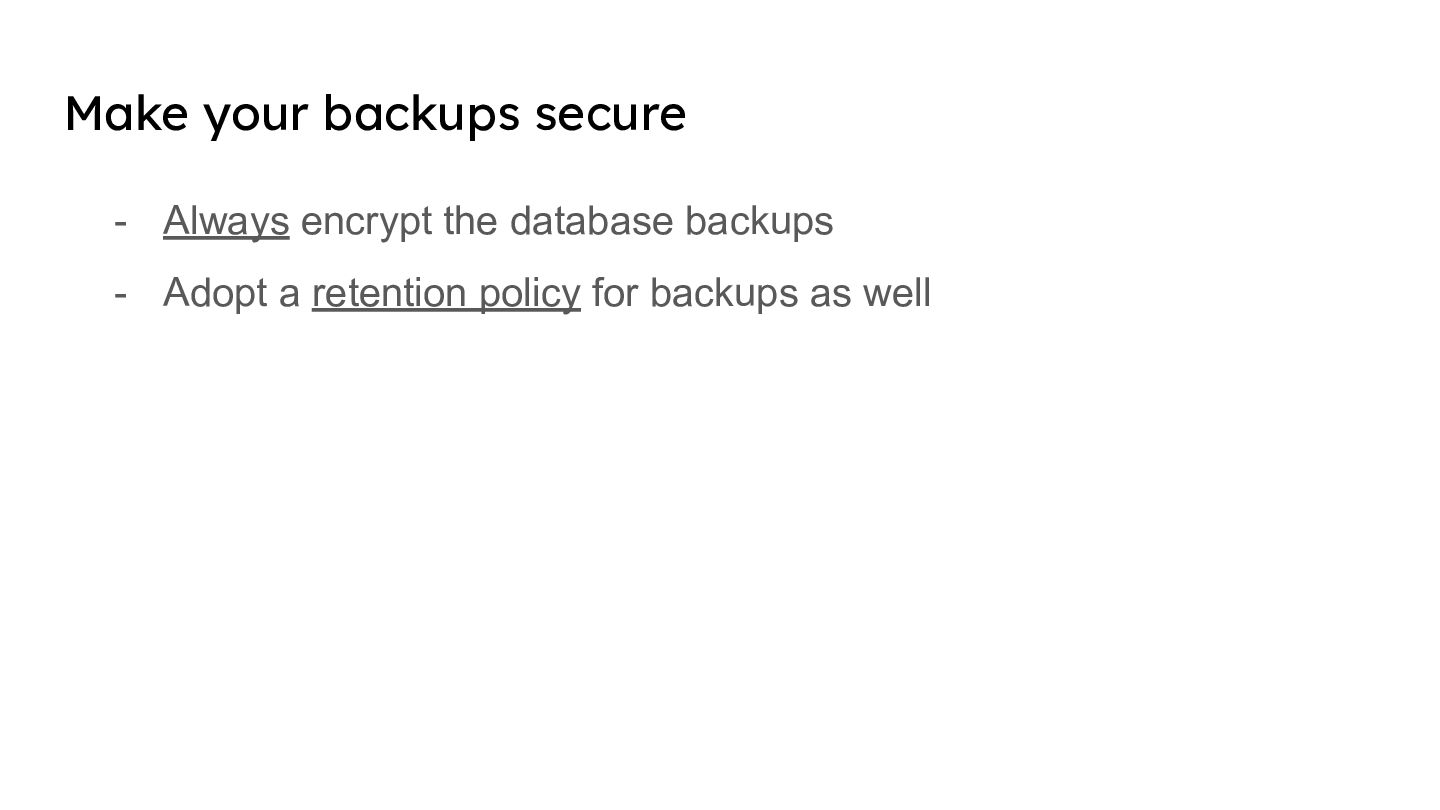
Task: Open the underlined "retention policy" text
Action: 446,293
